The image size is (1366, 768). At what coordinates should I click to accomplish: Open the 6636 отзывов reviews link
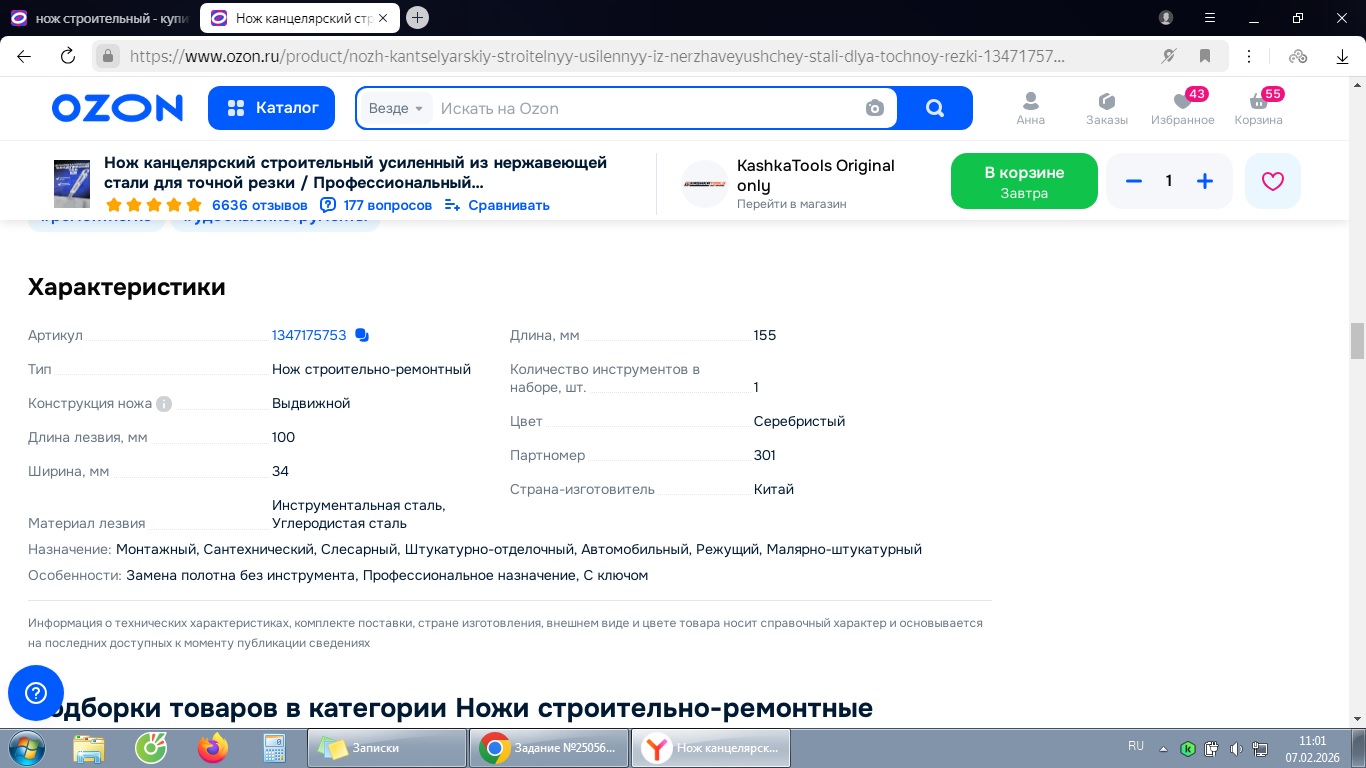(260, 205)
